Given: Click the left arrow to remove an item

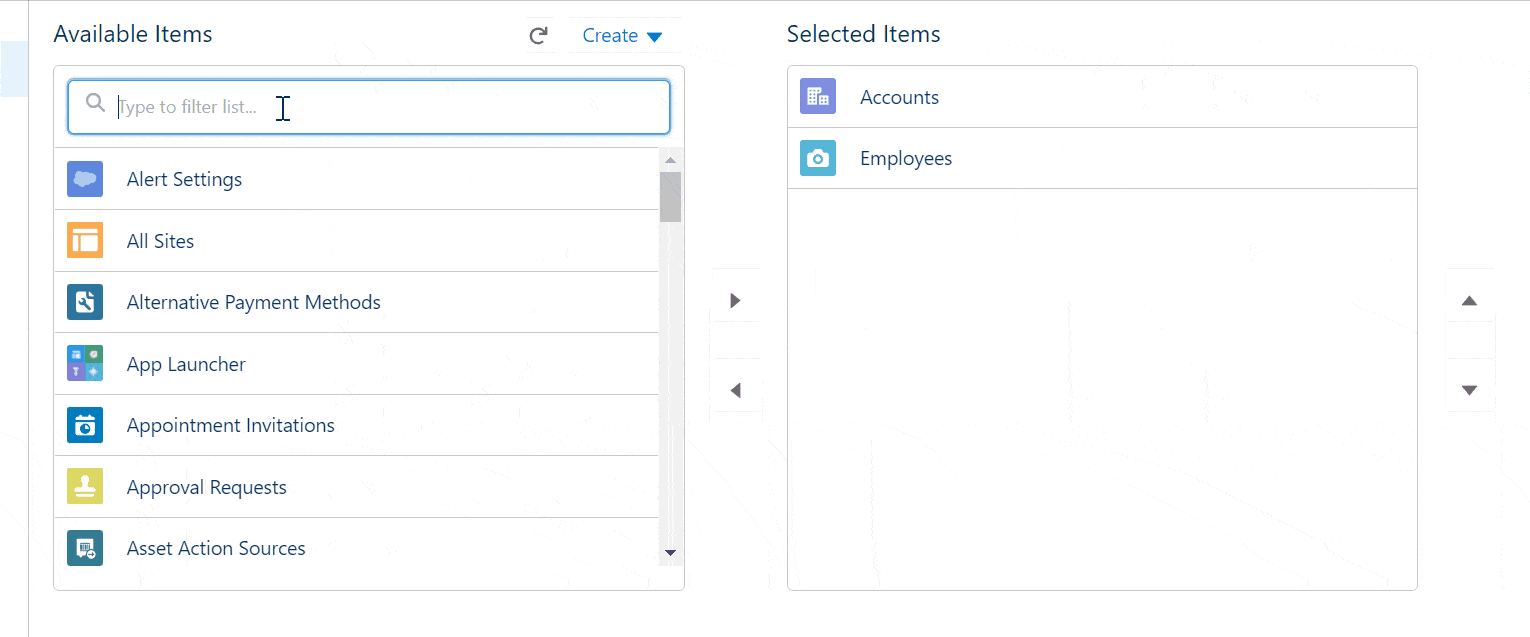Looking at the screenshot, I should pos(736,390).
